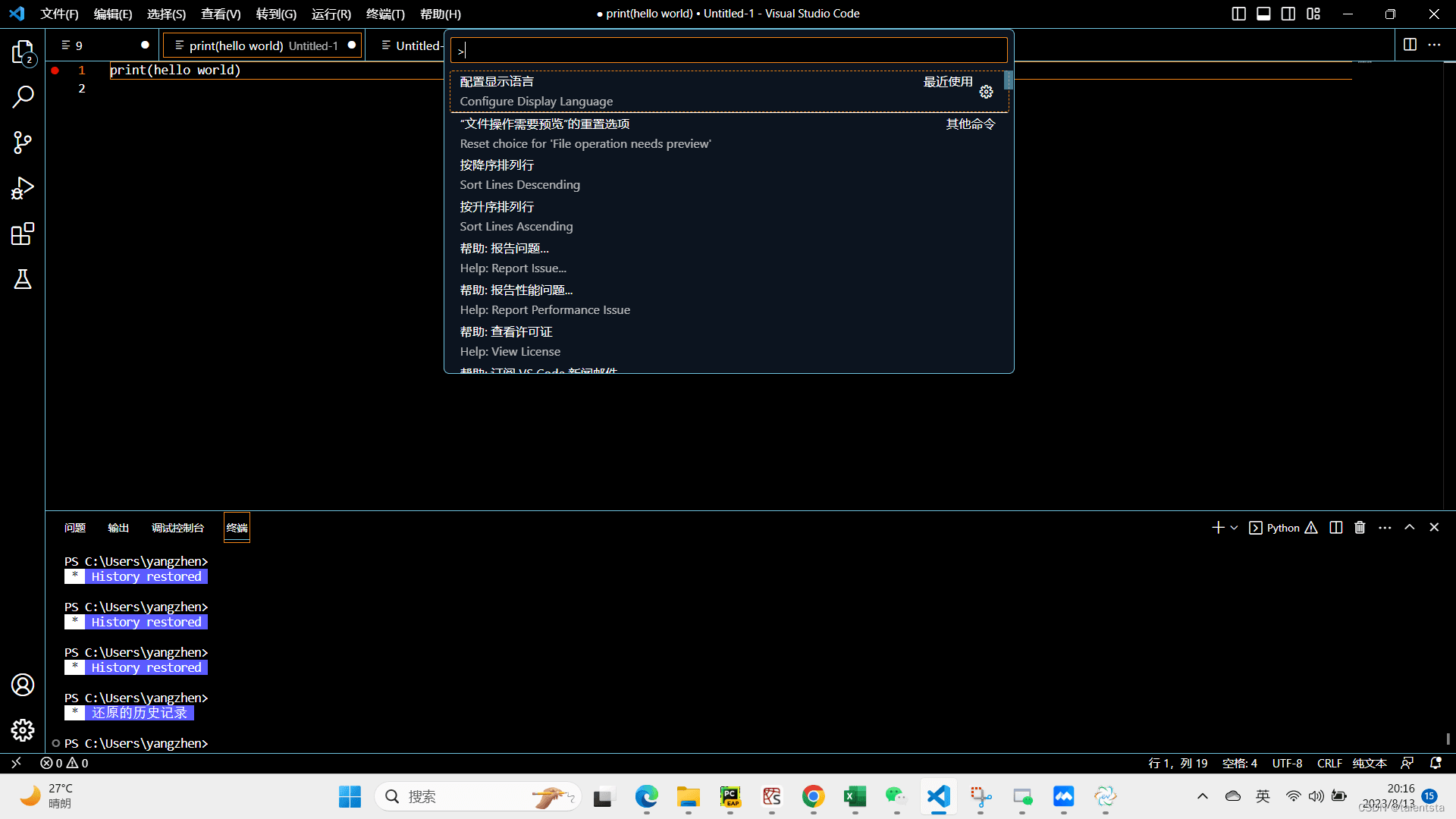Screen dimensions: 1456x819
Task: Show errors and warnings count in status bar
Action: point(64,763)
